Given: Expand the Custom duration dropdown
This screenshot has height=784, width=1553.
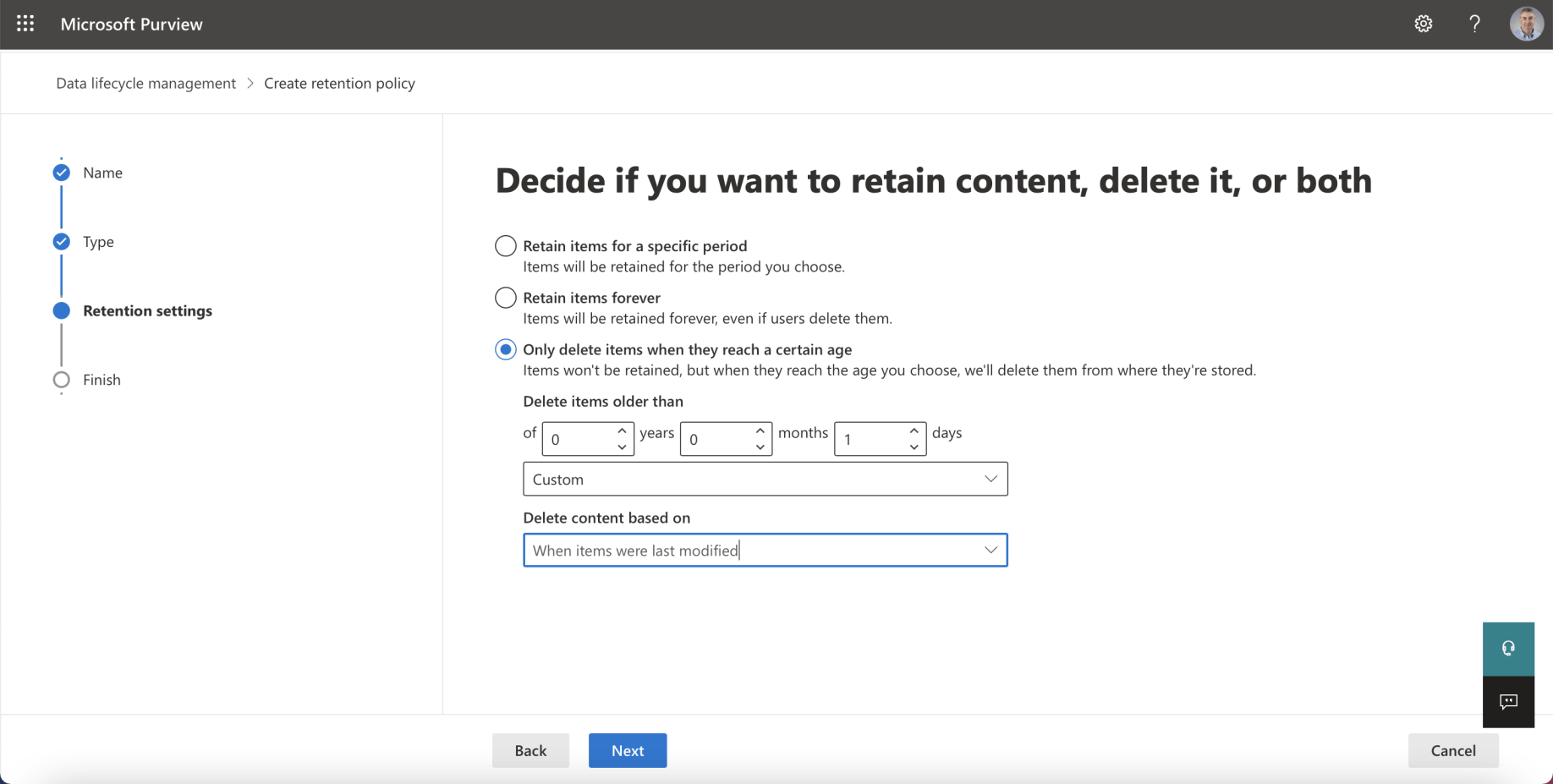Looking at the screenshot, I should tap(765, 479).
